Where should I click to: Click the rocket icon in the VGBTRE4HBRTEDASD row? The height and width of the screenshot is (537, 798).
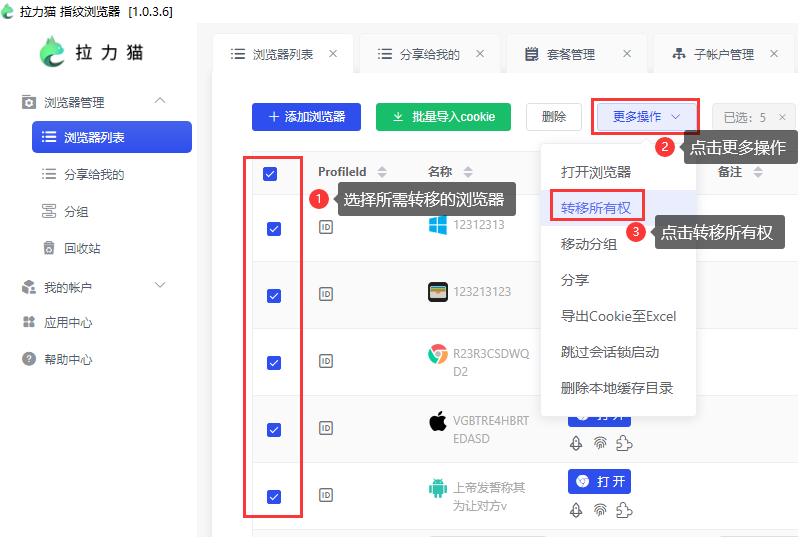(x=576, y=444)
